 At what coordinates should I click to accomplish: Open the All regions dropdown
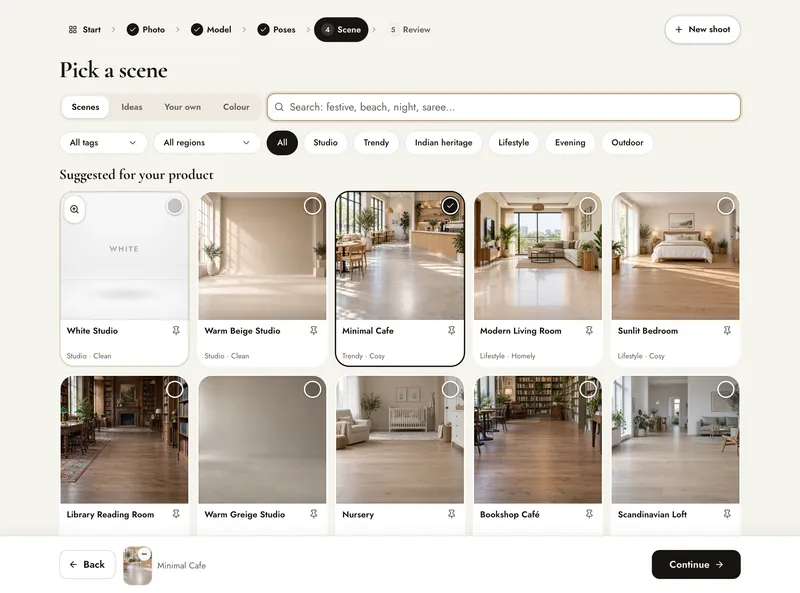(207, 143)
